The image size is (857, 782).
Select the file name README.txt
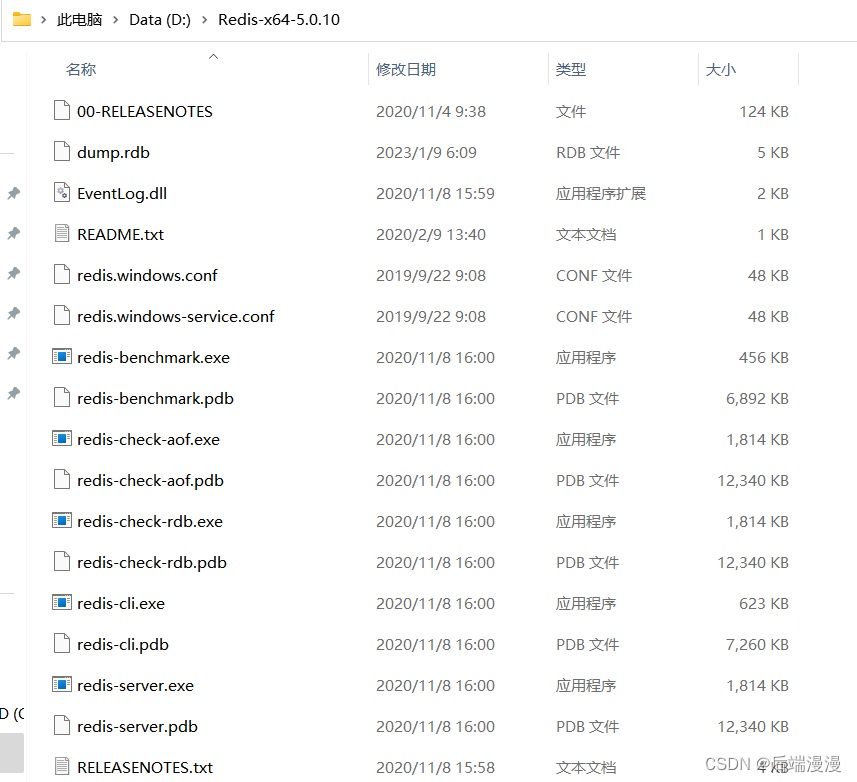(120, 234)
